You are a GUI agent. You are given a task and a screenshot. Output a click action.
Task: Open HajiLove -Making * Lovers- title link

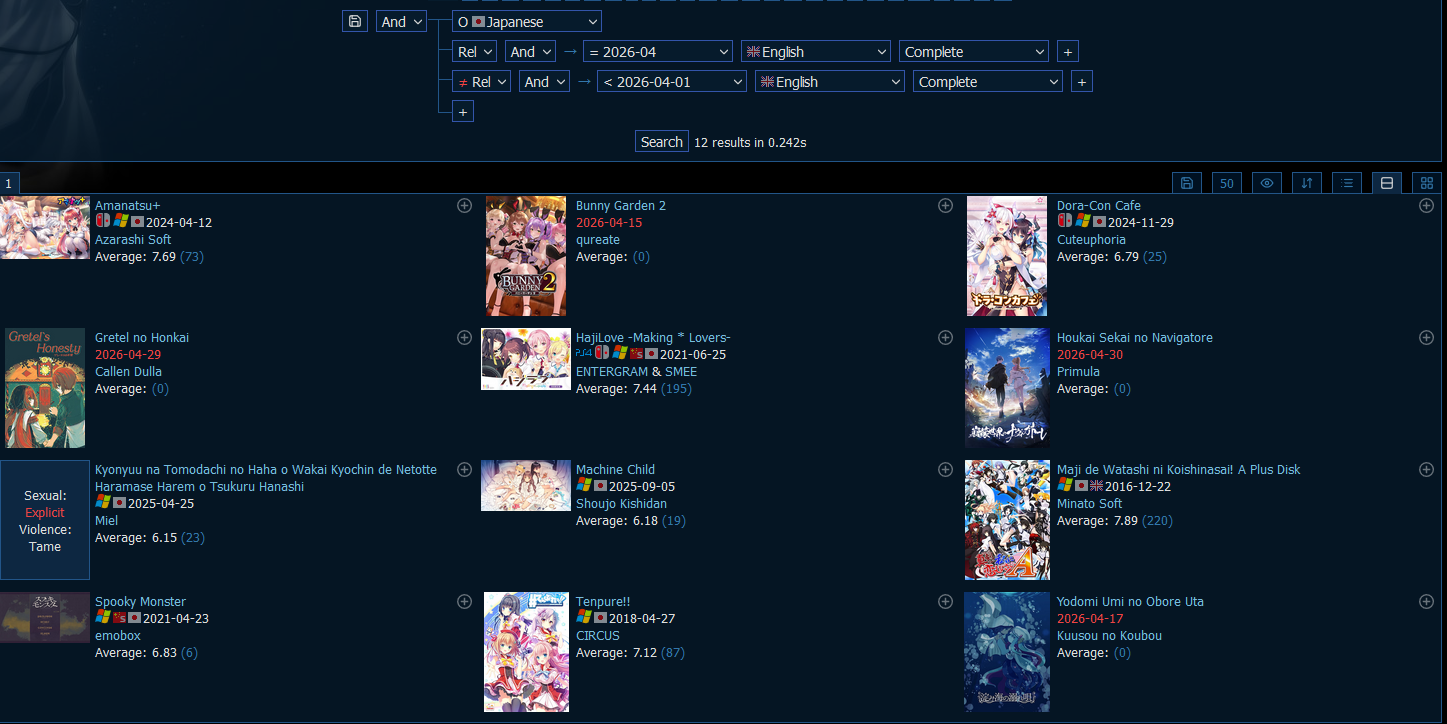(x=653, y=337)
